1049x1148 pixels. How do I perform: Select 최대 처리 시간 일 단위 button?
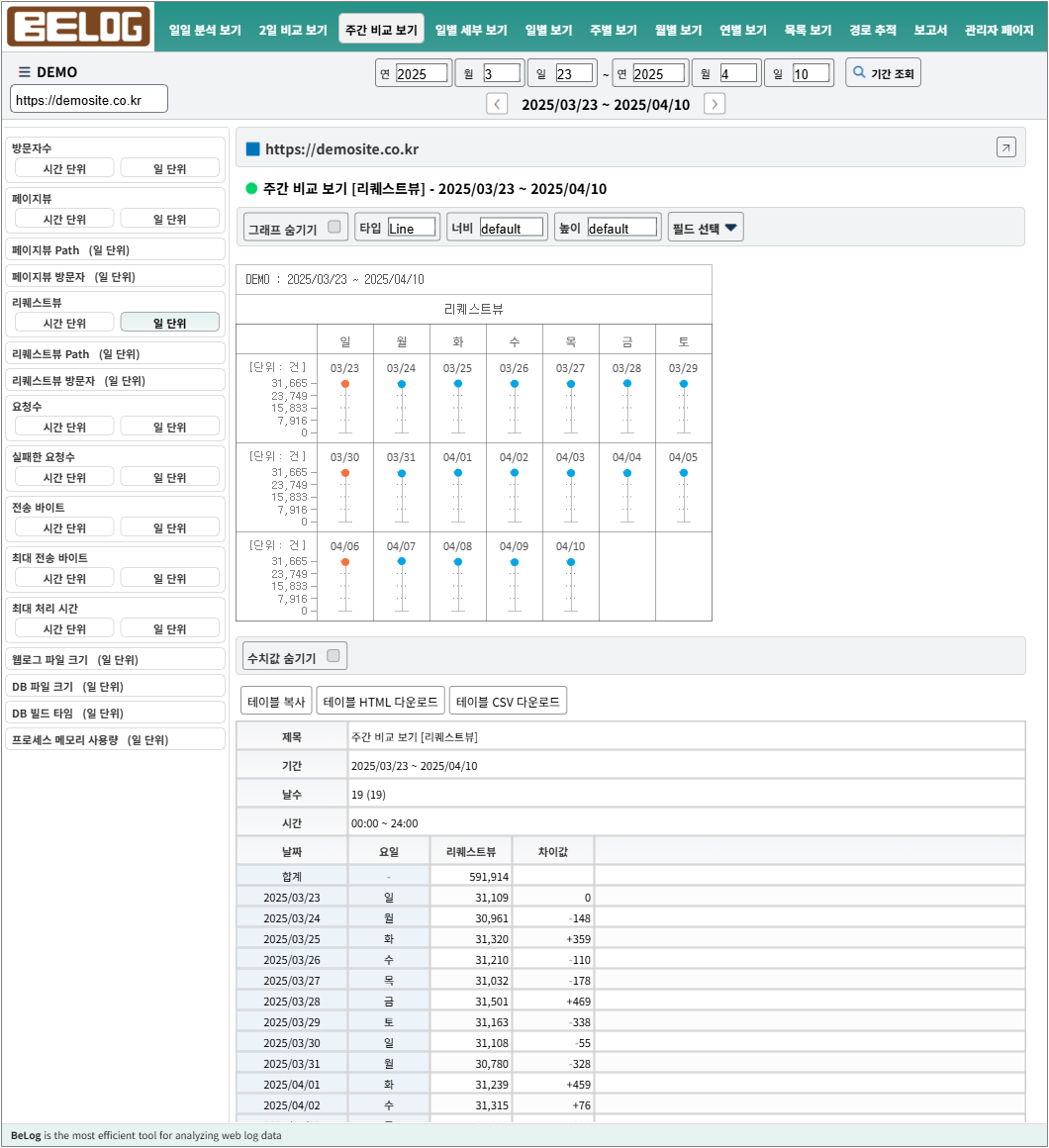click(170, 628)
